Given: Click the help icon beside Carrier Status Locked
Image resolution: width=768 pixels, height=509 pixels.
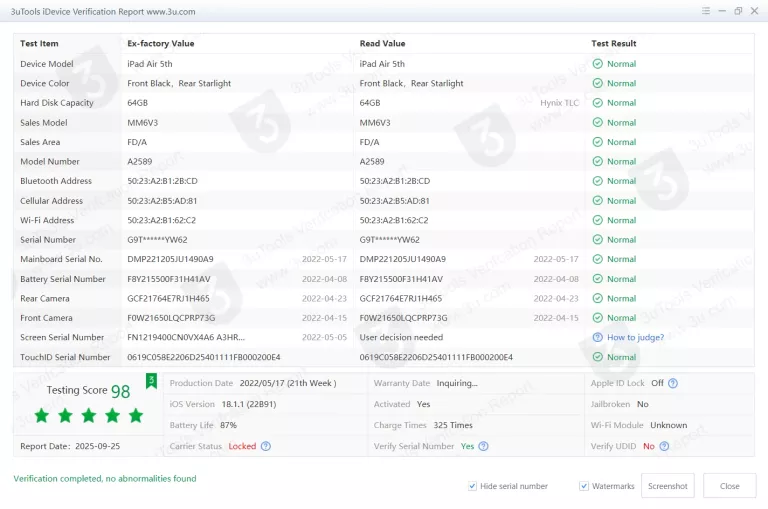Looking at the screenshot, I should (x=265, y=446).
